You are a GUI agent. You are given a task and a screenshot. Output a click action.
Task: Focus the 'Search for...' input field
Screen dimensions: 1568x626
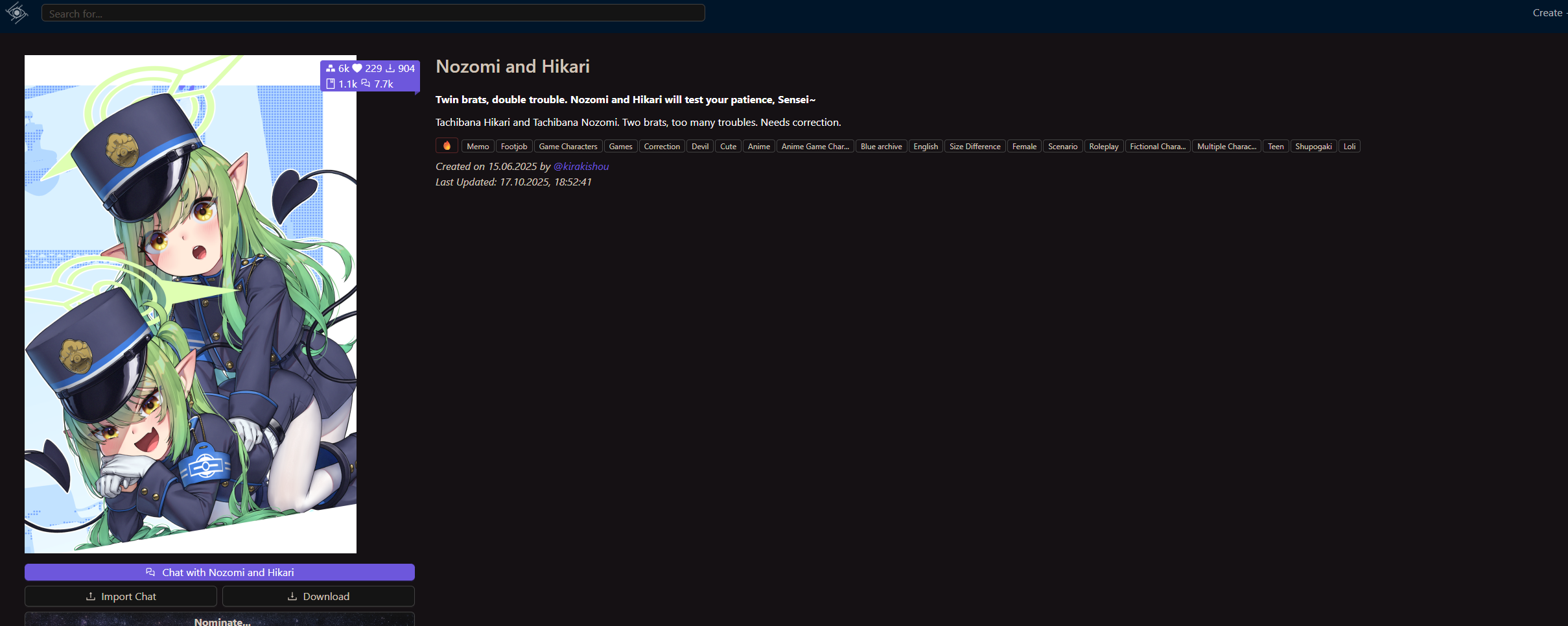coord(373,13)
